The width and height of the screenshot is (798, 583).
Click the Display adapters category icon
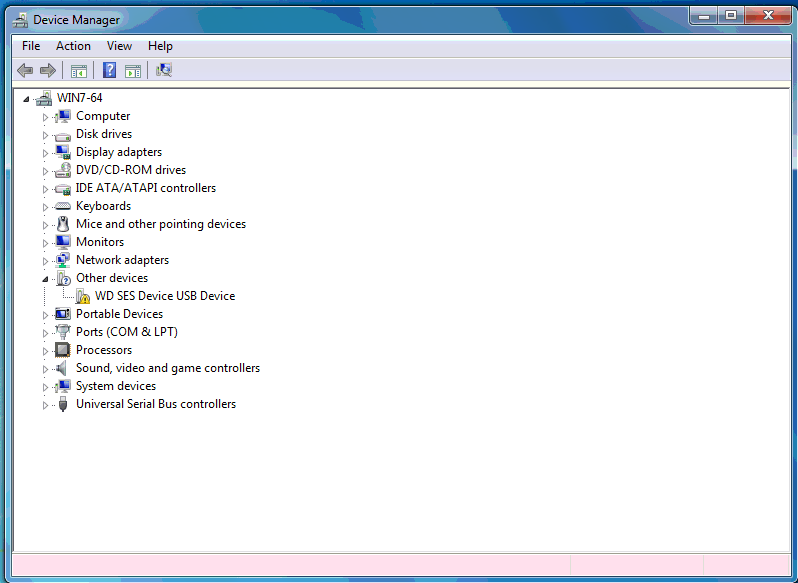63,152
